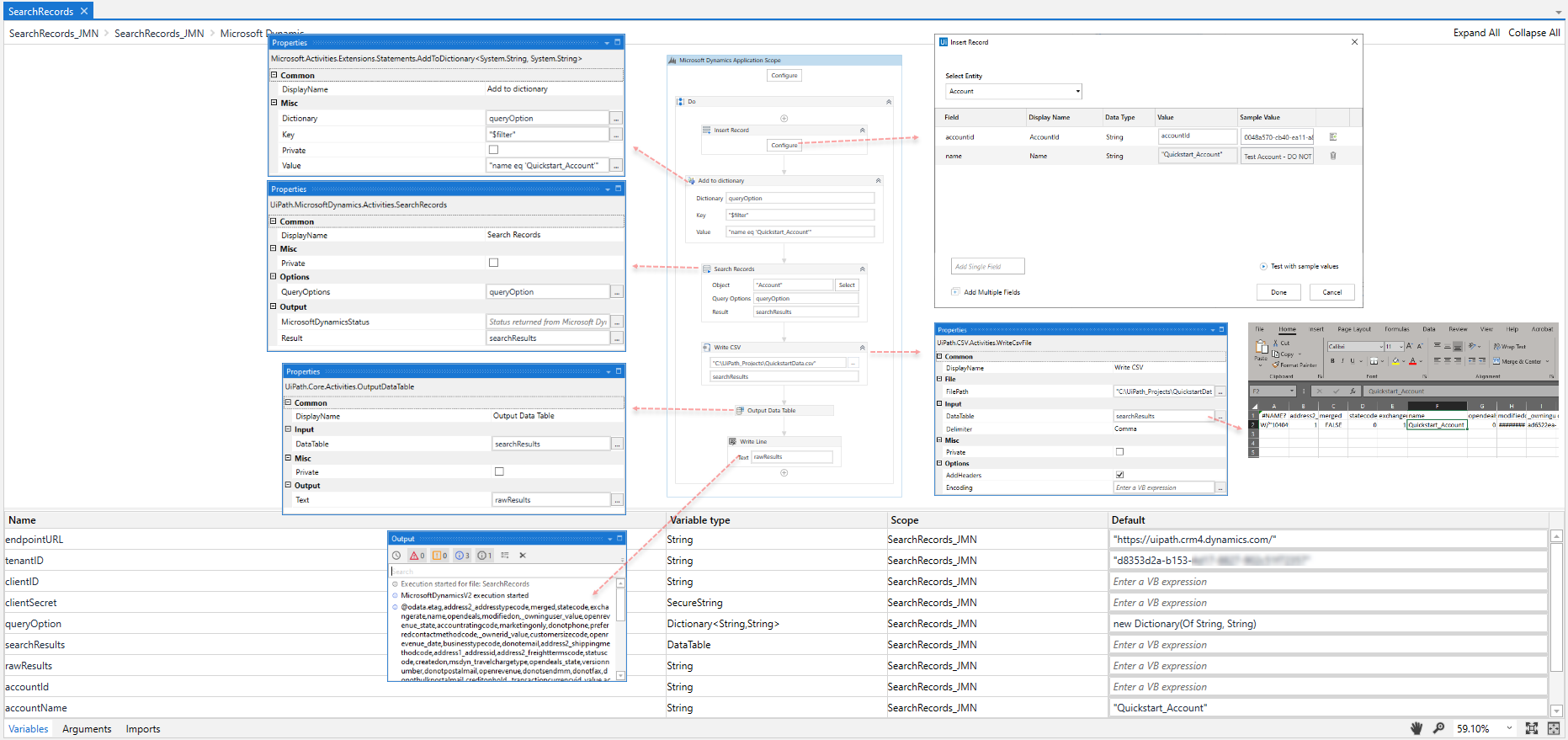Delete the name field row trash icon
The height and width of the screenshot is (740, 1568).
[1333, 156]
